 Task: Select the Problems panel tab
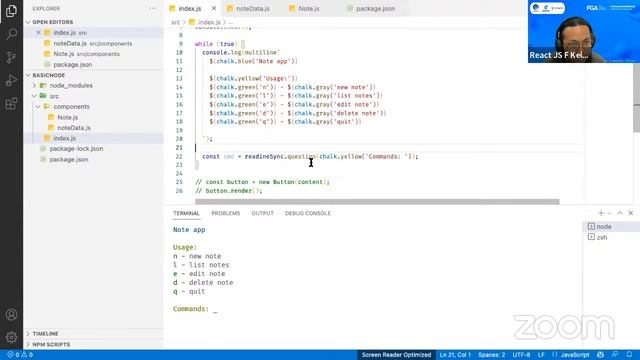tap(226, 213)
